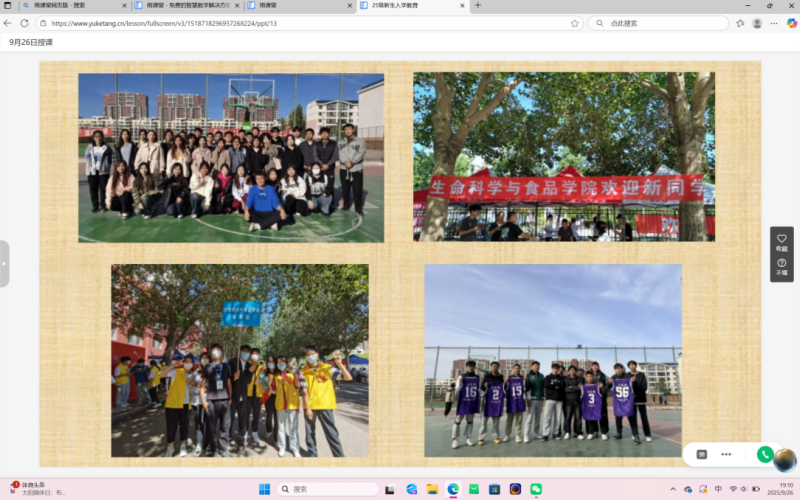800x500 pixels.
Task: Click the 点此搜索 search box
Action: click(x=660, y=23)
